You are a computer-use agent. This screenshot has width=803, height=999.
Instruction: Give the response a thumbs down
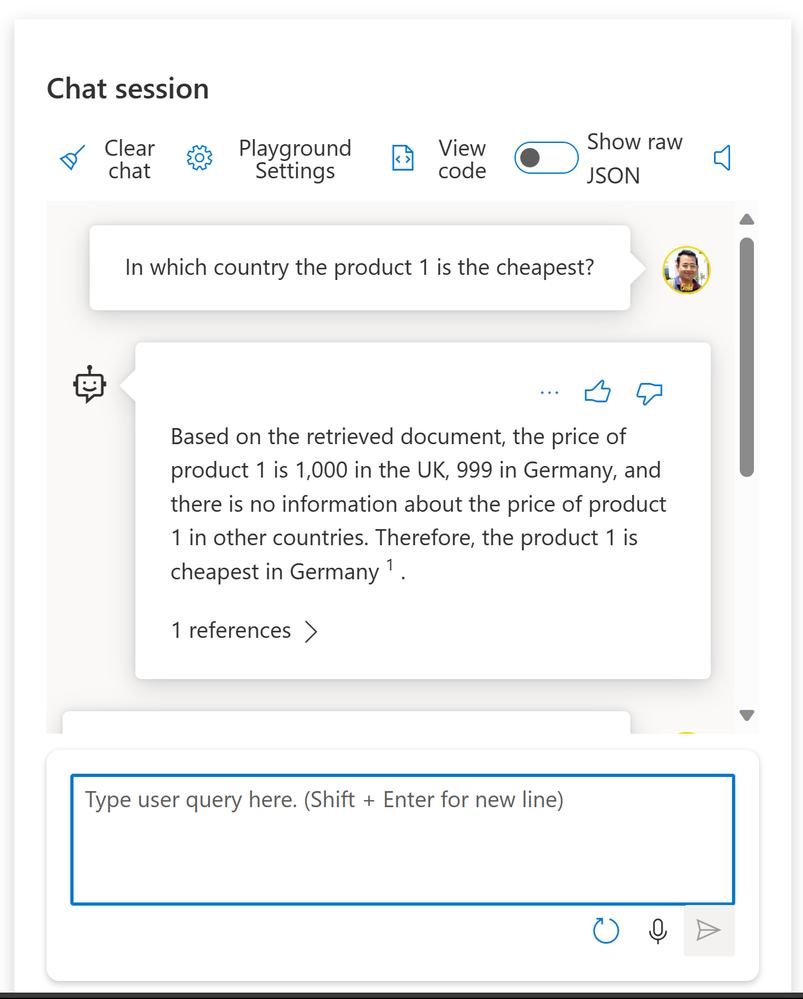649,393
